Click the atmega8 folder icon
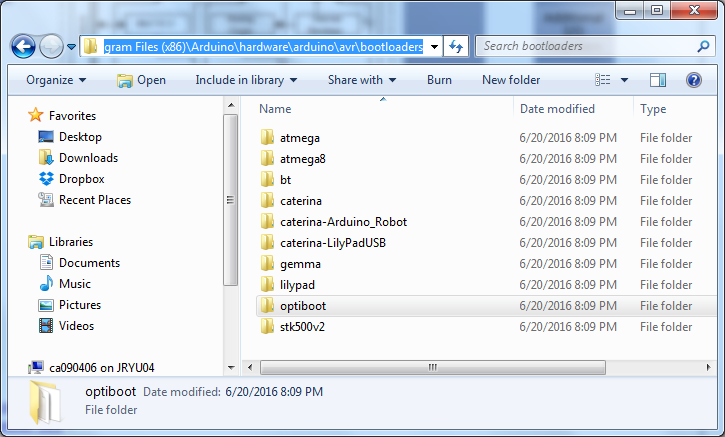Viewport: 725px width, 437px height. coord(267,158)
